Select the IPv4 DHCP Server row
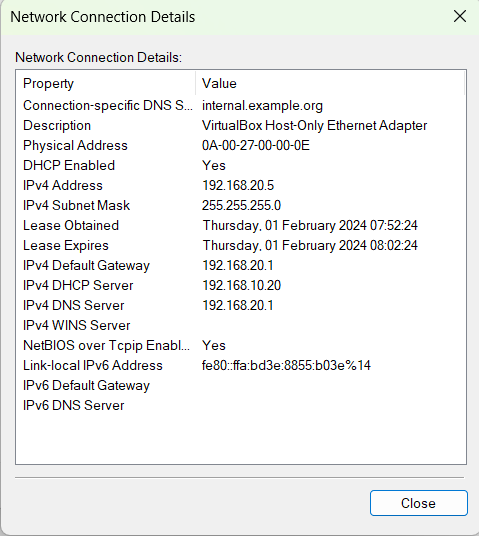479x536 pixels. [241, 285]
